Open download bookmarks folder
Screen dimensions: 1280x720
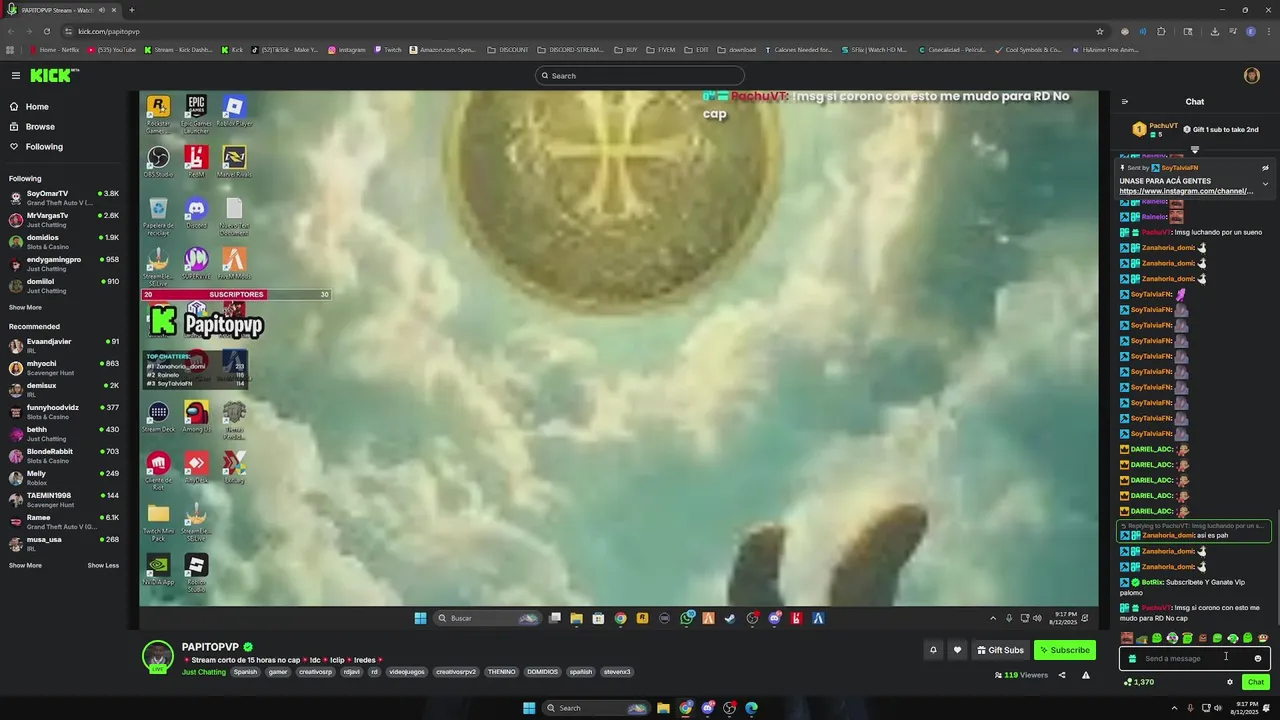pos(737,49)
